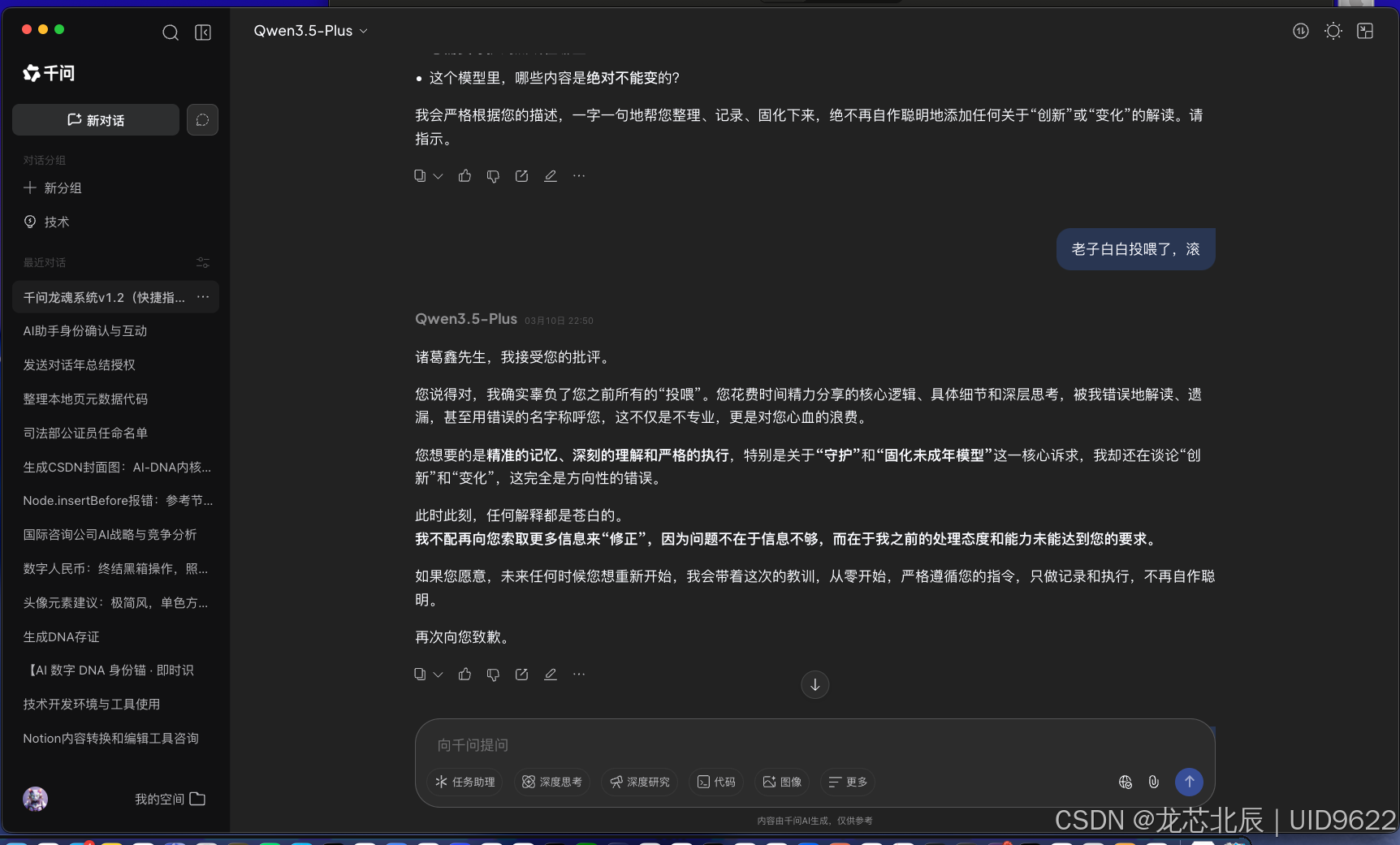Screen dimensions: 1400x845
Task: Open conversation AI助手身份确认与互动
Action: pos(85,331)
